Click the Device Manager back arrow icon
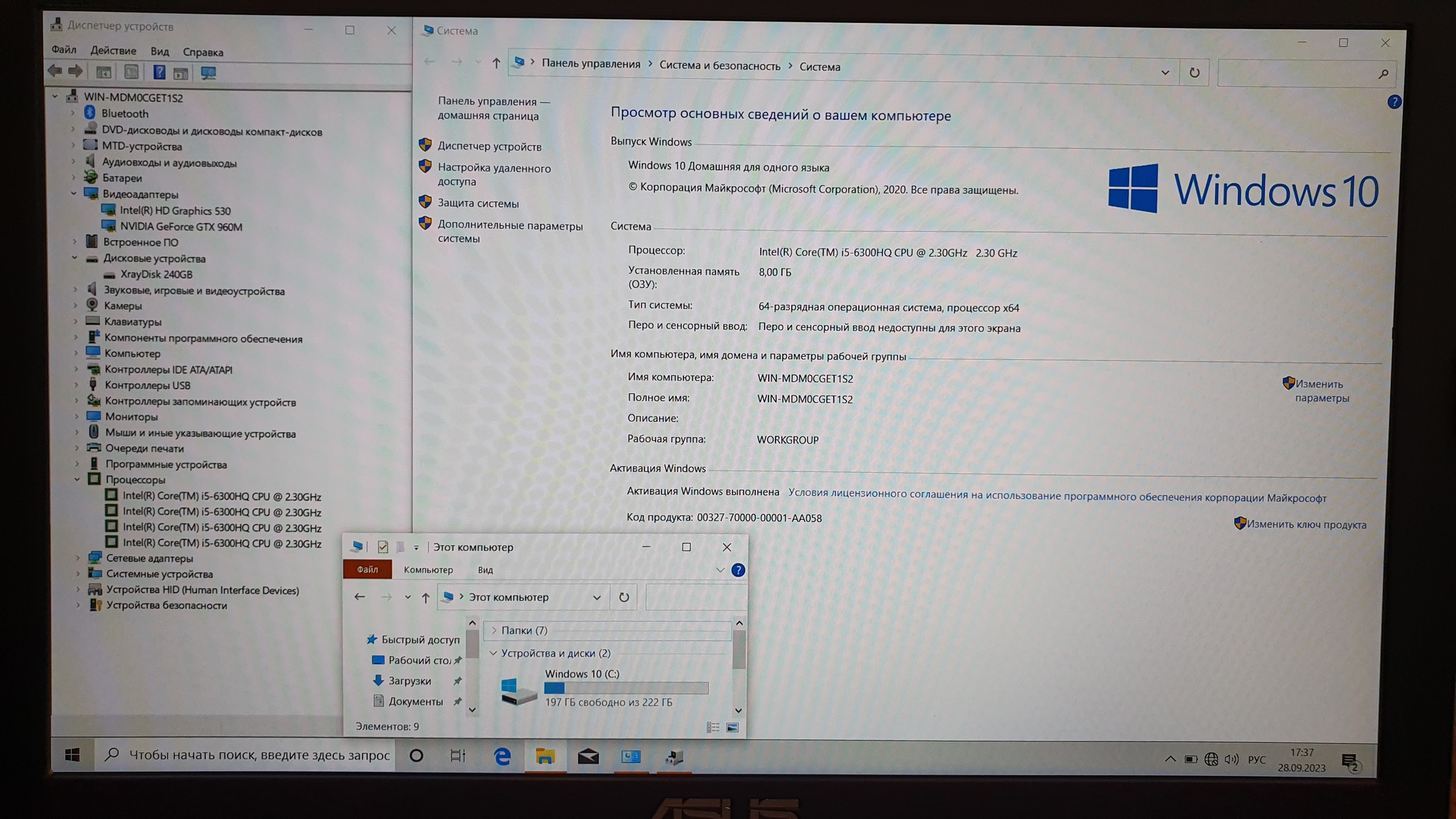 point(55,71)
